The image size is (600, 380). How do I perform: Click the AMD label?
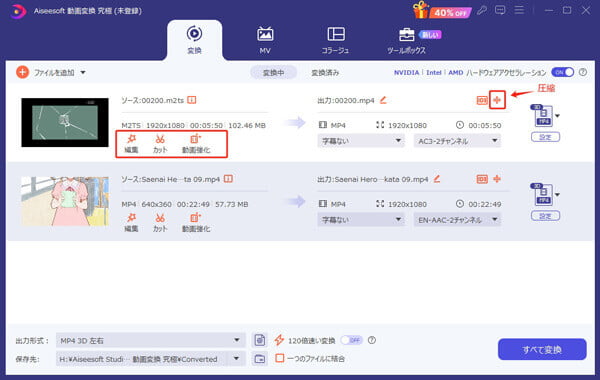(455, 72)
